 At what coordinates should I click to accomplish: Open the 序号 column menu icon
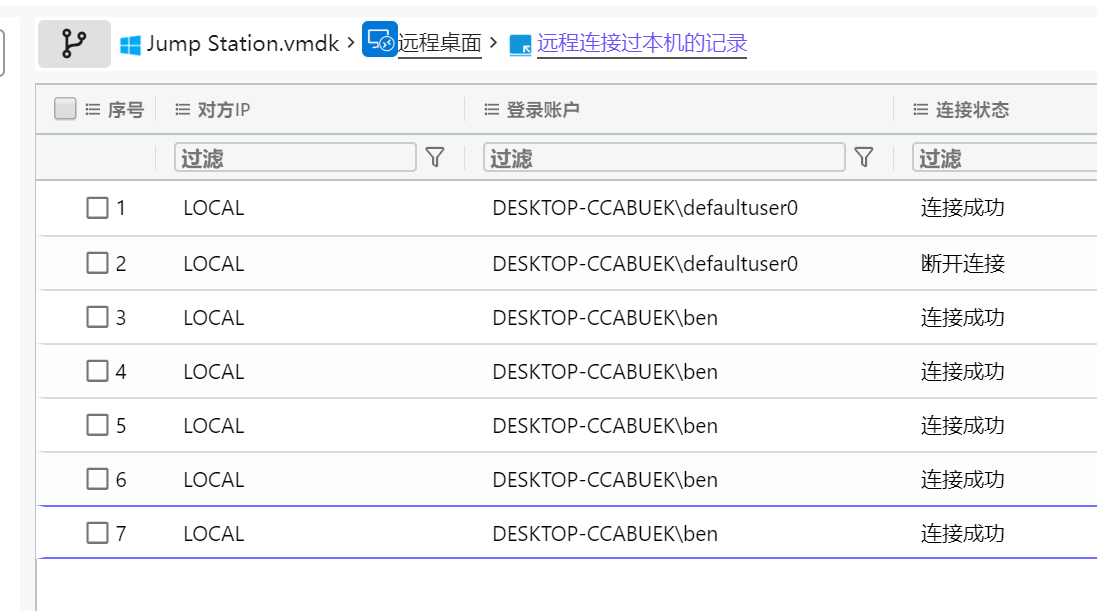(93, 109)
